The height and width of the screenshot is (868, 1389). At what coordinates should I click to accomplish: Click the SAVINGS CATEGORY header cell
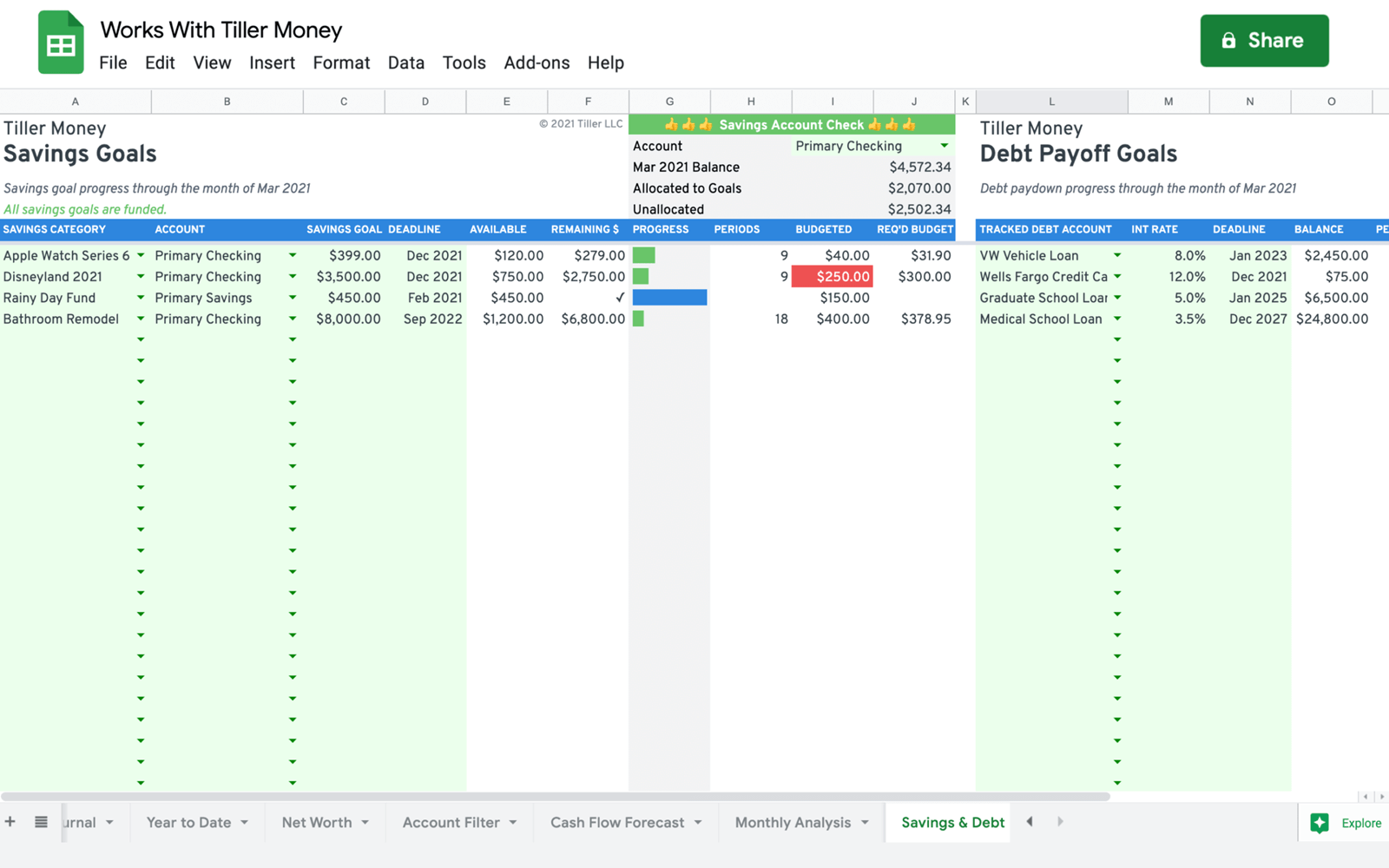tap(76, 230)
